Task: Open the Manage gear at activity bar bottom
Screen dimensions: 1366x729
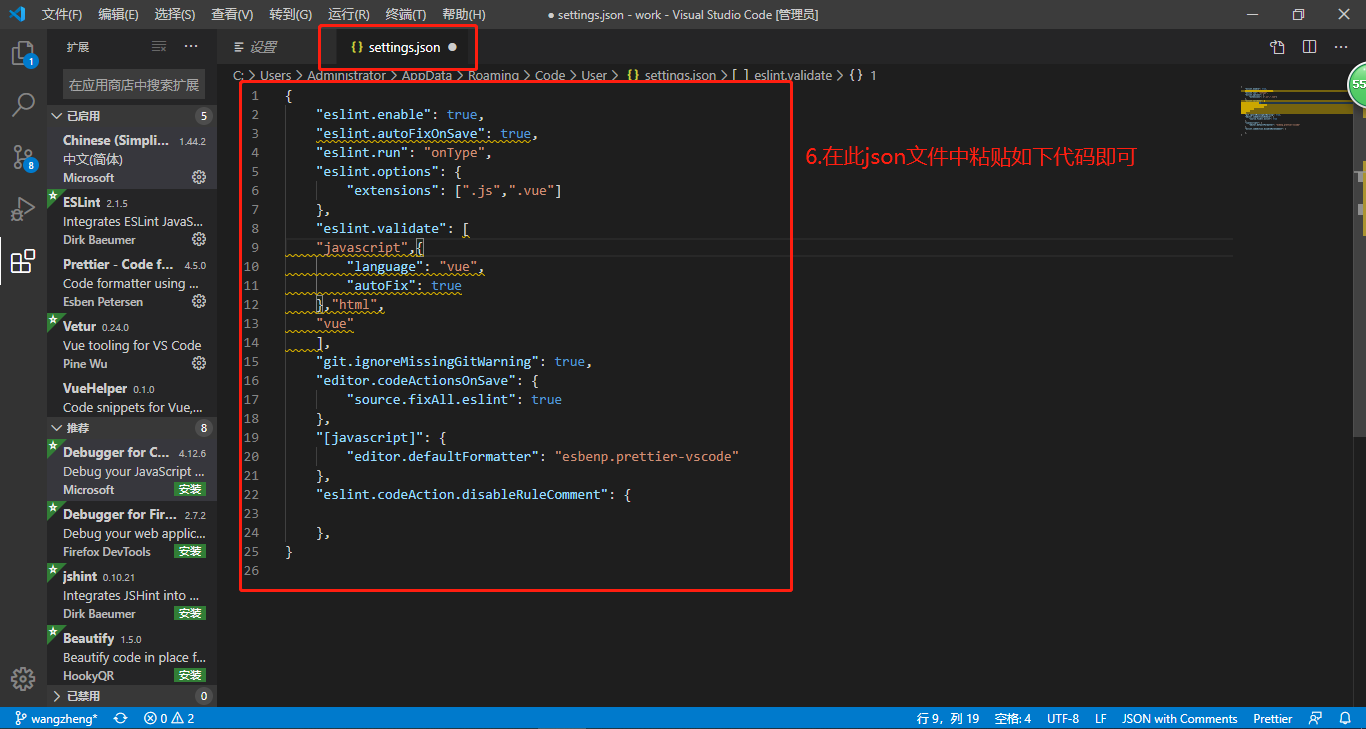Action: pyautogui.click(x=23, y=679)
